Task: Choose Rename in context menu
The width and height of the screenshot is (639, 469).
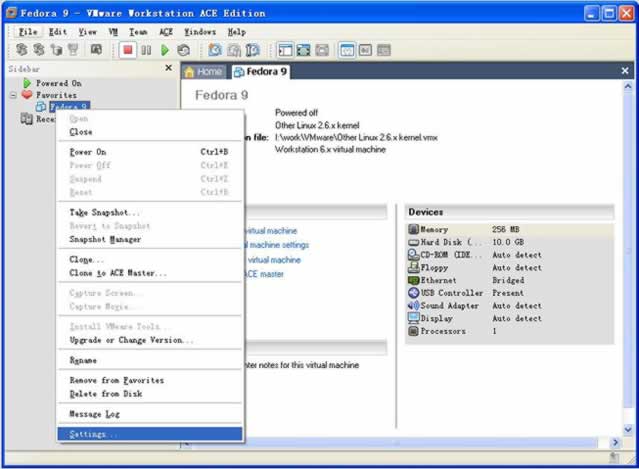Action: tap(150, 360)
